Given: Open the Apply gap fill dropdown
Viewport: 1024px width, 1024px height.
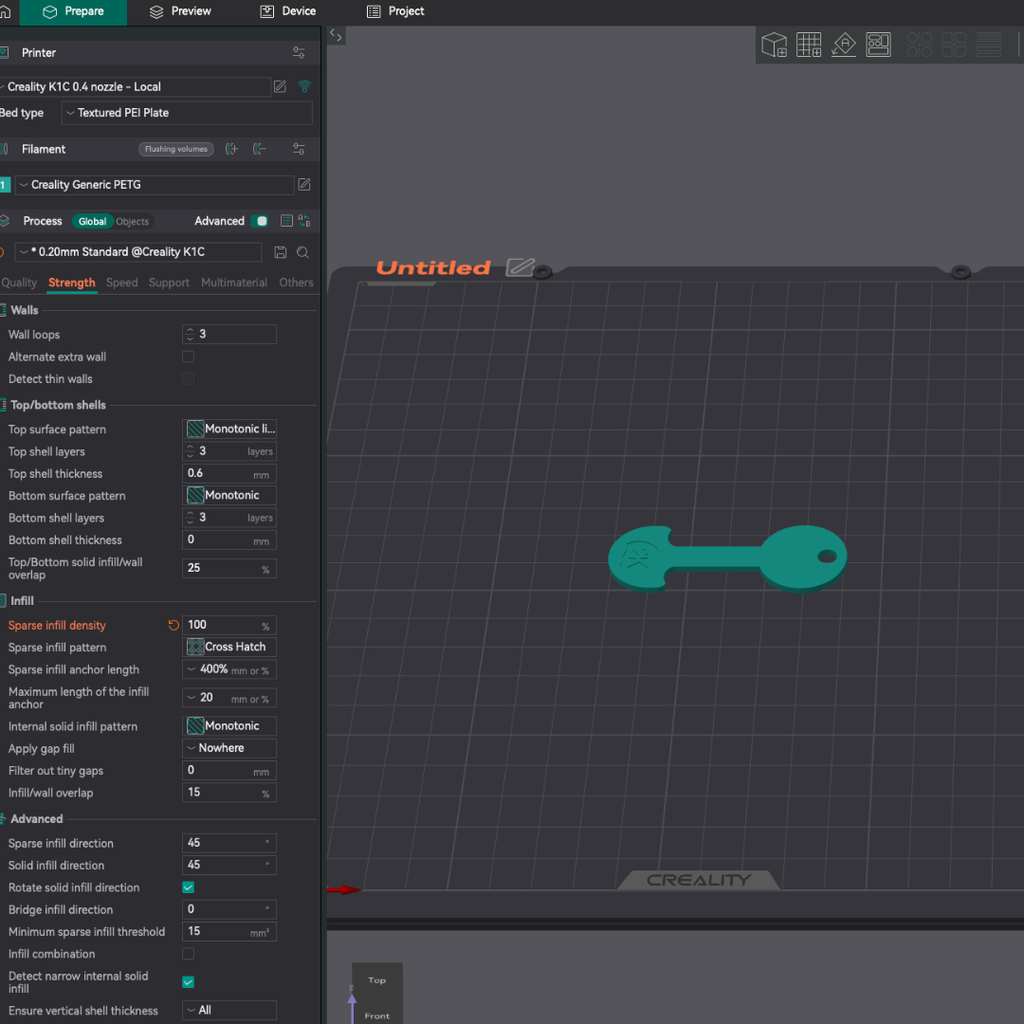Looking at the screenshot, I should tap(229, 748).
